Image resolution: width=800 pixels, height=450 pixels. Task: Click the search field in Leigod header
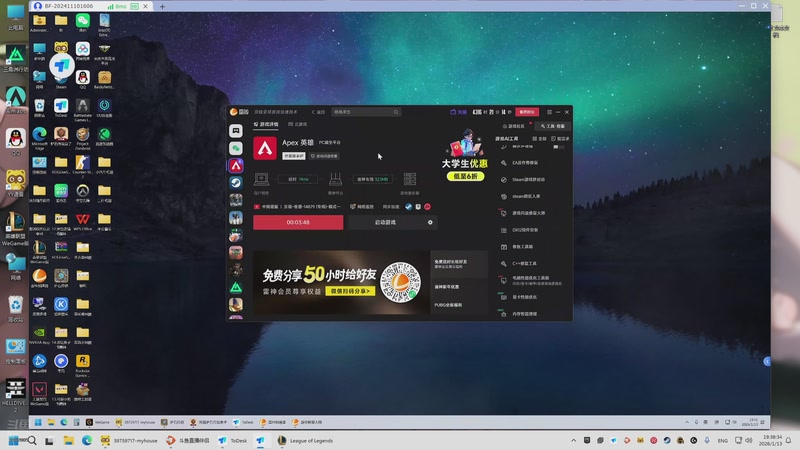pos(366,112)
